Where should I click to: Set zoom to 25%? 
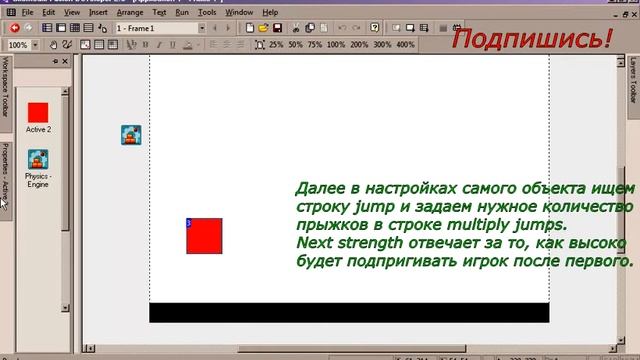coord(276,44)
